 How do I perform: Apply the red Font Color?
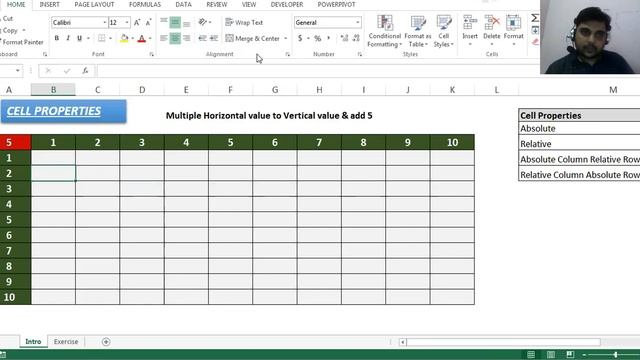(x=142, y=38)
